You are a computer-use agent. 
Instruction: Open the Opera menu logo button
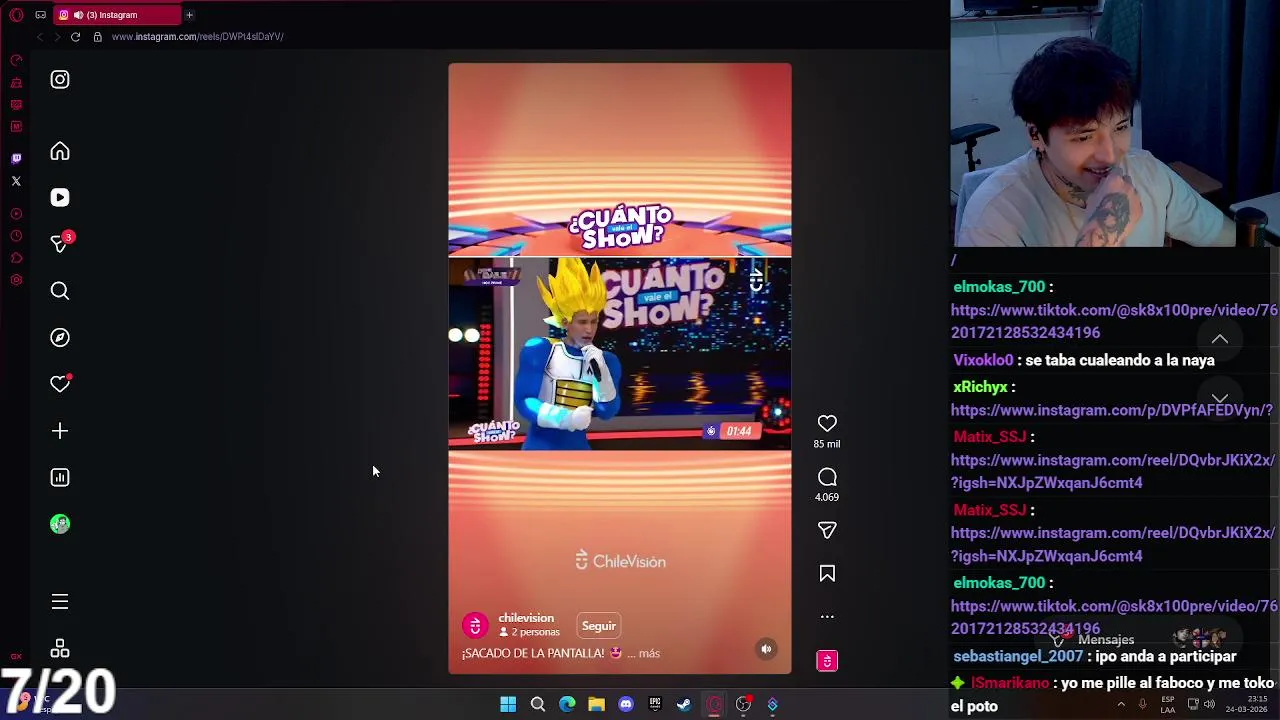point(16,15)
